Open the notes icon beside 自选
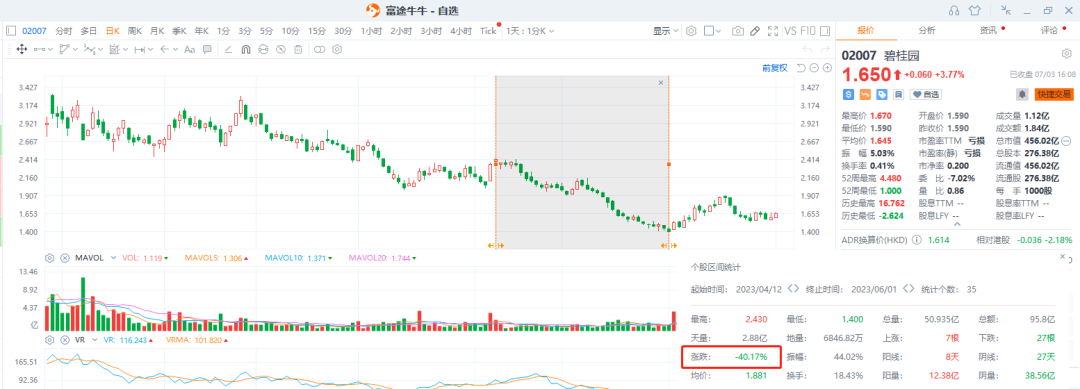Image resolution: width=1080 pixels, height=389 pixels. [x=898, y=94]
